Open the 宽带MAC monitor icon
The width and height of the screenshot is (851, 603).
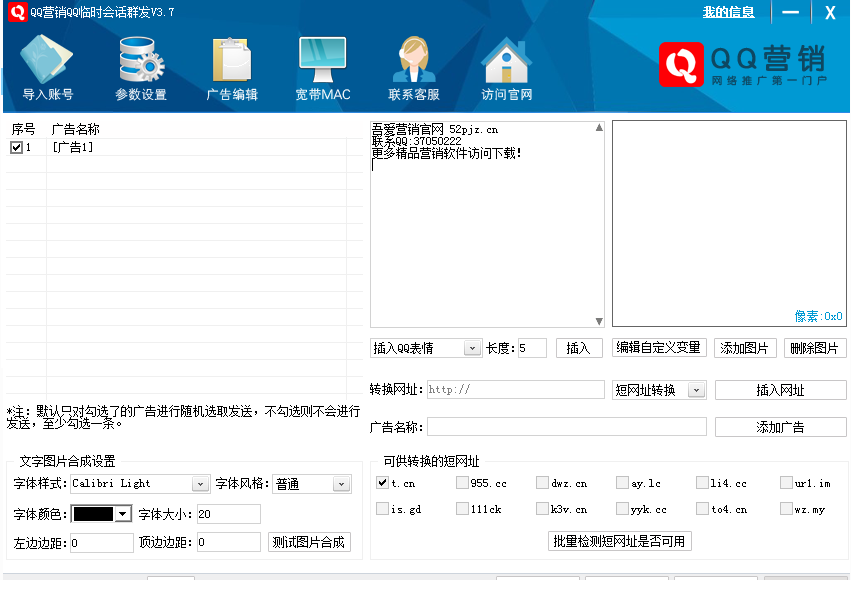click(322, 67)
